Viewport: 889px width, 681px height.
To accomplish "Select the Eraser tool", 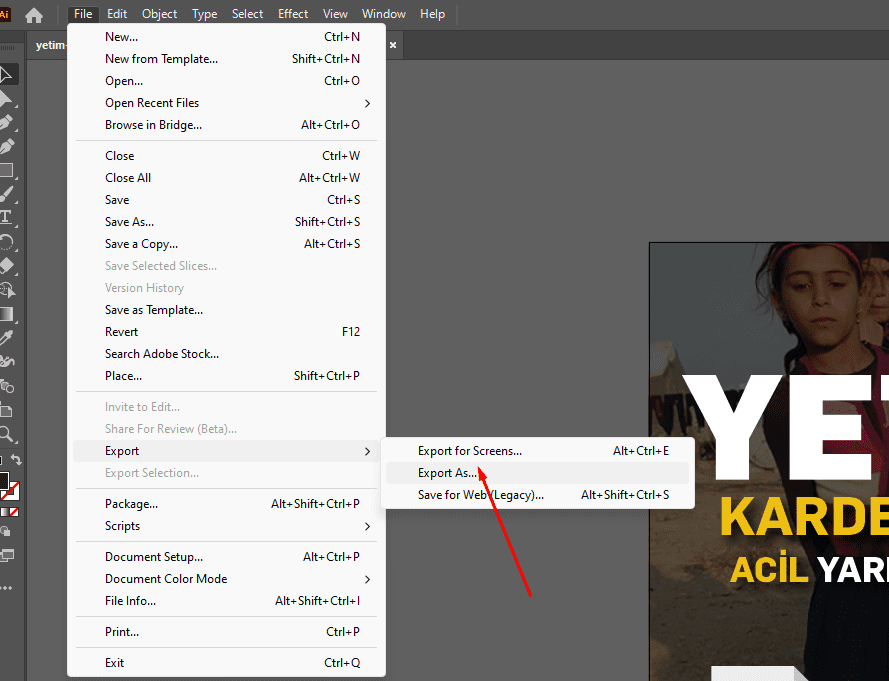I will click(x=6, y=266).
